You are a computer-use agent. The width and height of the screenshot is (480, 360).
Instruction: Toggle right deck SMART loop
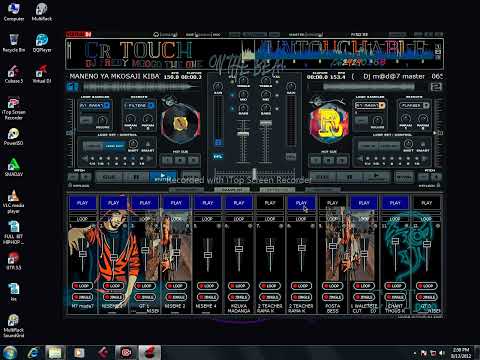click(x=423, y=144)
